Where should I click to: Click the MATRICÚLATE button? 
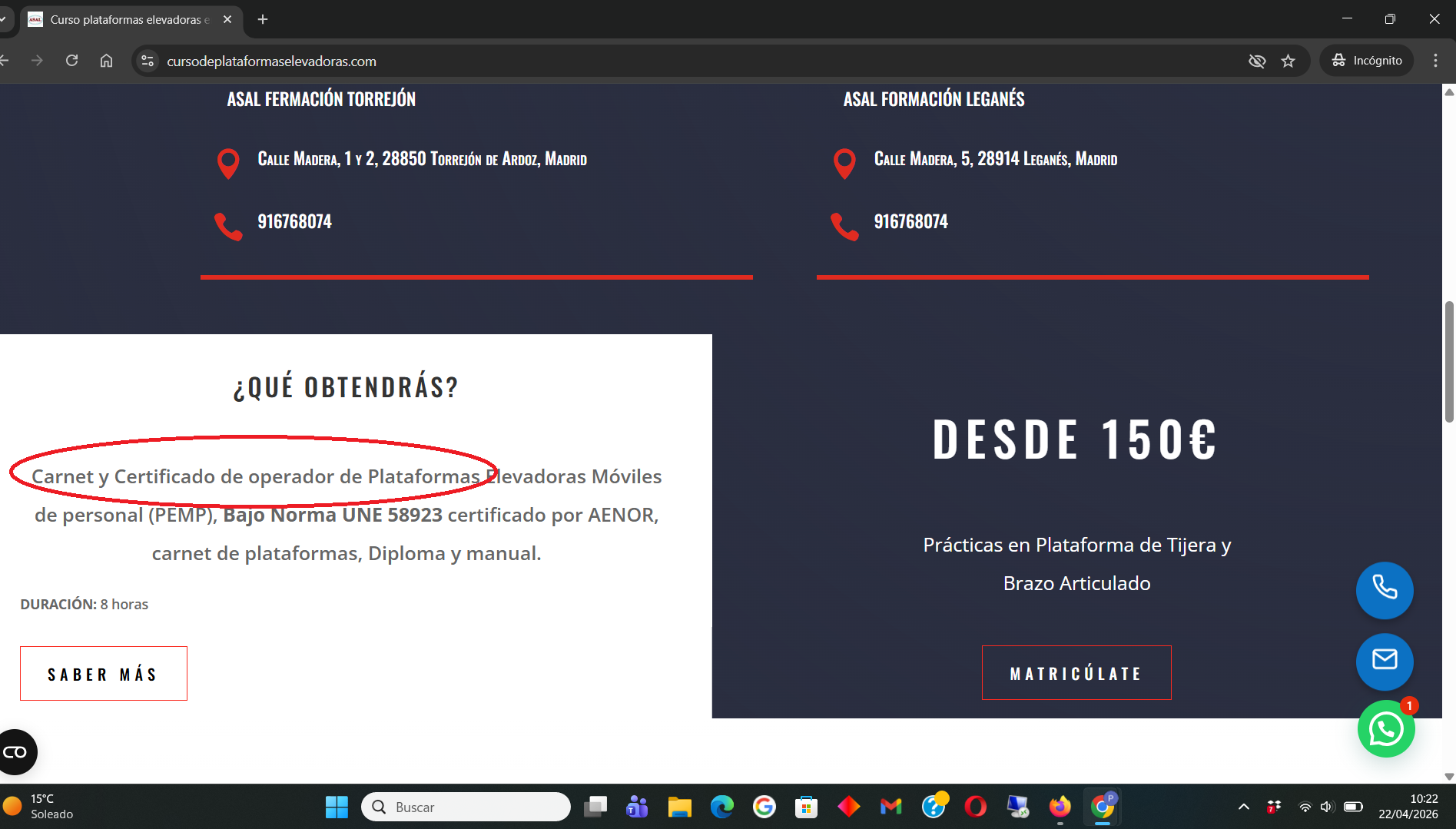pos(1076,673)
